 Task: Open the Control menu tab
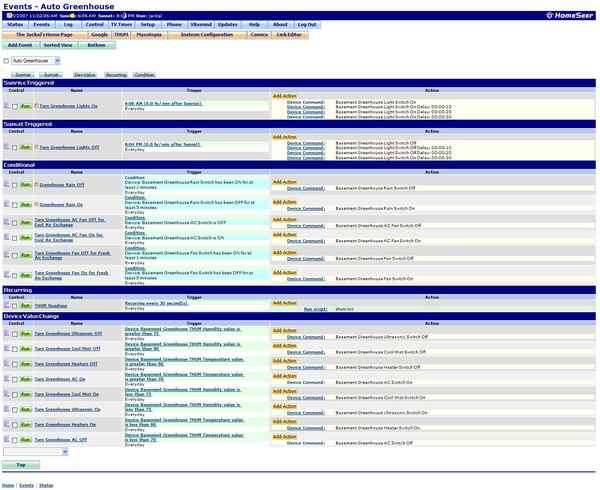pyautogui.click(x=95, y=24)
